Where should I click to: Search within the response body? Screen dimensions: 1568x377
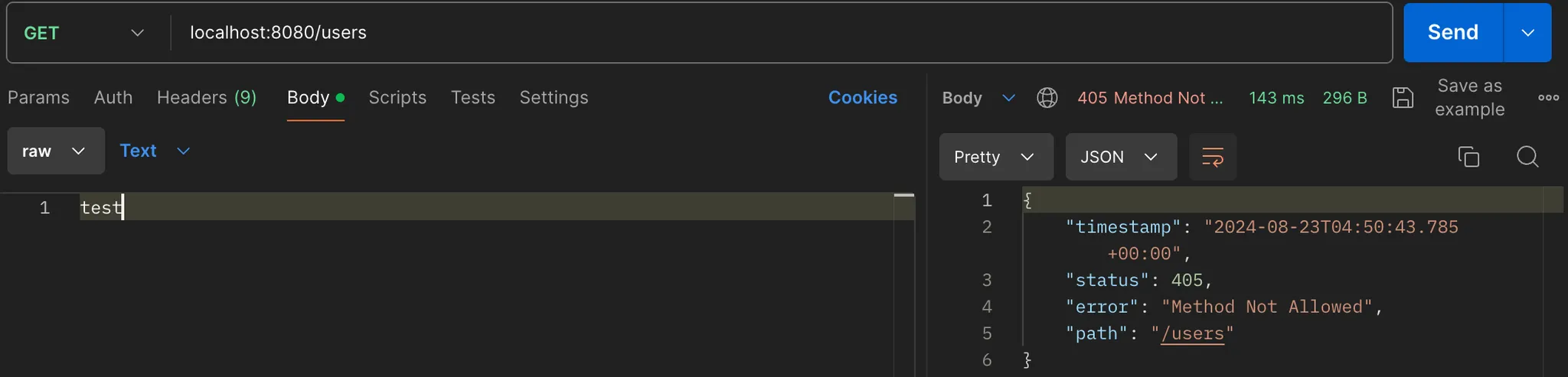coord(1527,157)
